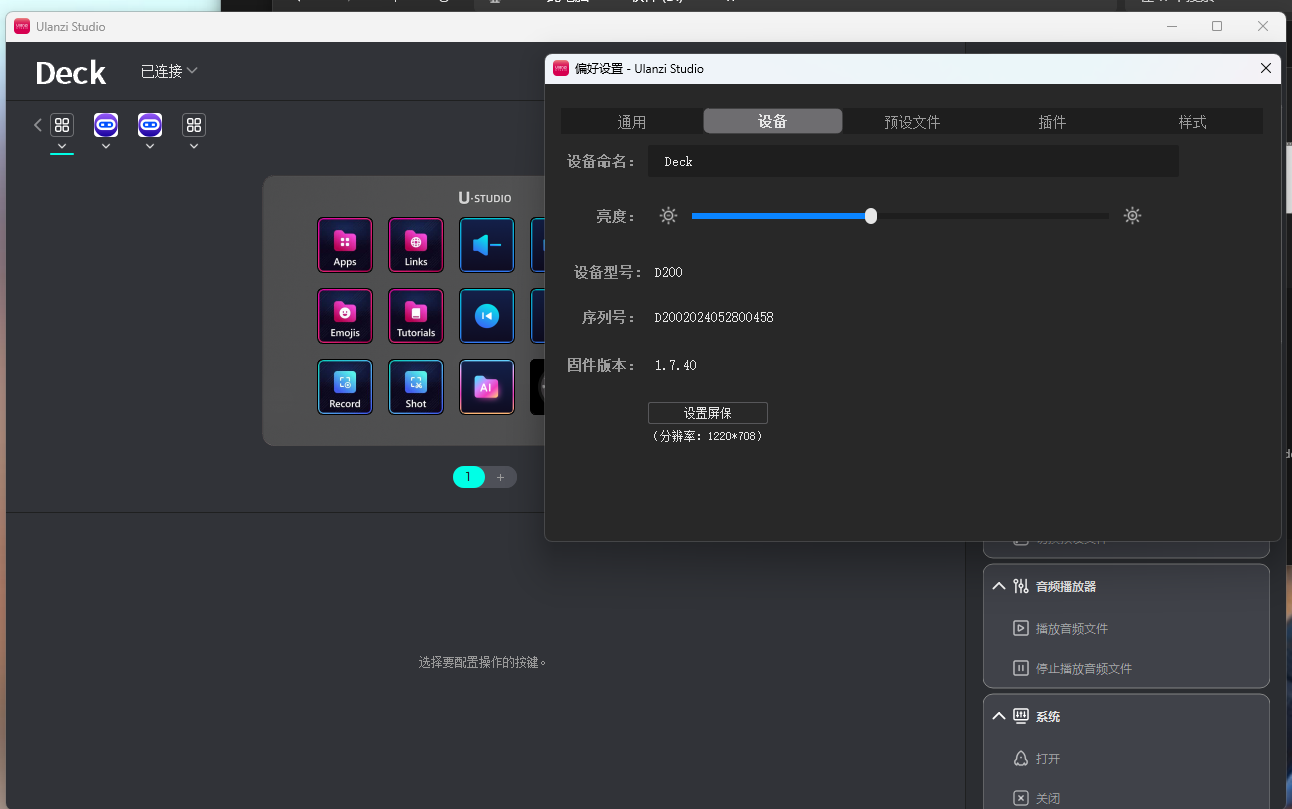Select the Record key on the deck

(345, 387)
